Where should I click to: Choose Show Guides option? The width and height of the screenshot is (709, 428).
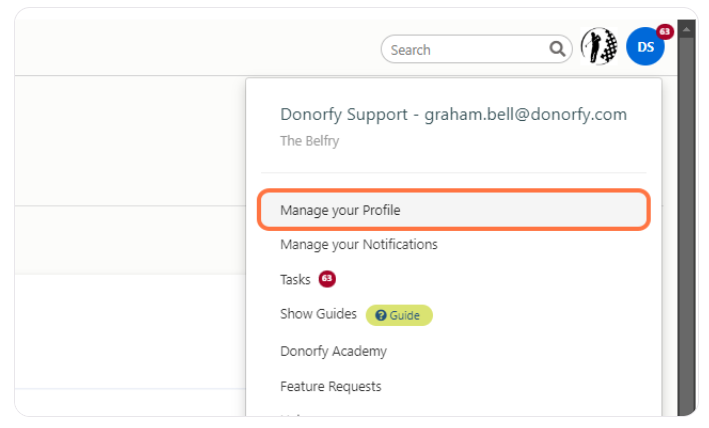pyautogui.click(x=318, y=314)
